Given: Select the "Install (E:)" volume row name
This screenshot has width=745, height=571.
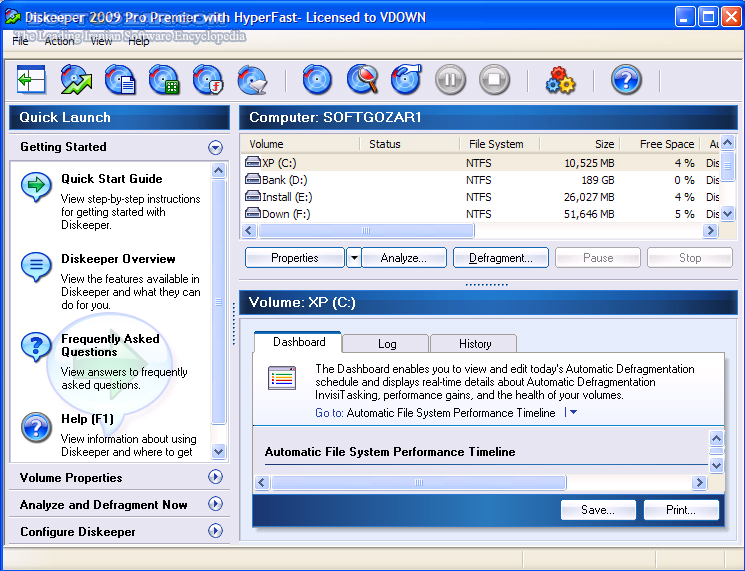Looking at the screenshot, I should (287, 197).
